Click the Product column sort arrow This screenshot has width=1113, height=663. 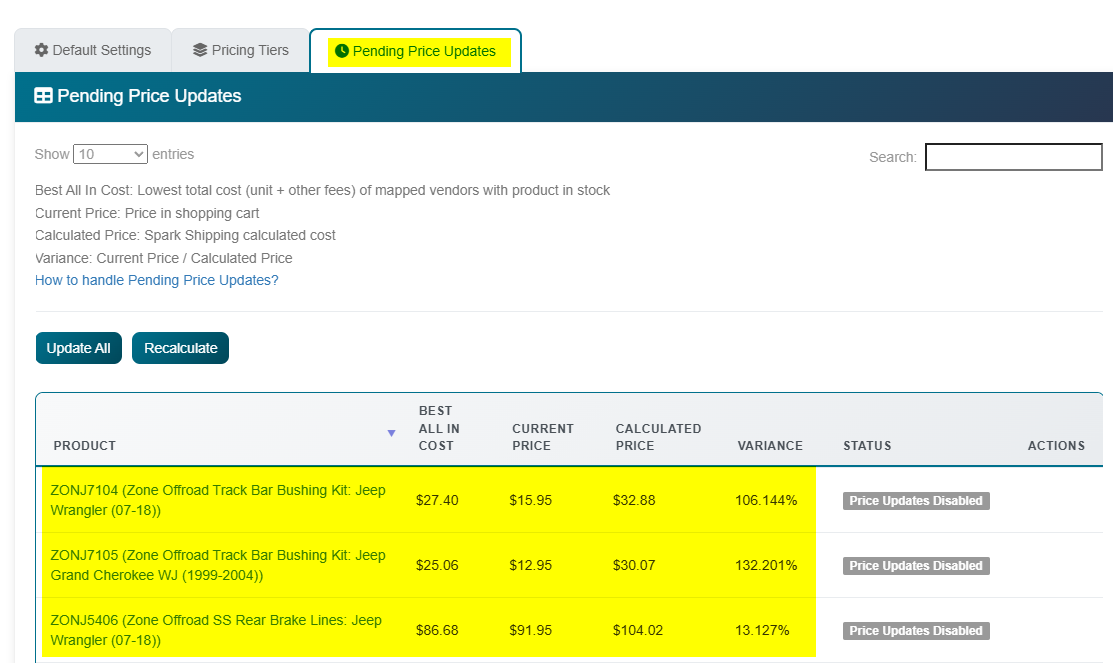(391, 433)
